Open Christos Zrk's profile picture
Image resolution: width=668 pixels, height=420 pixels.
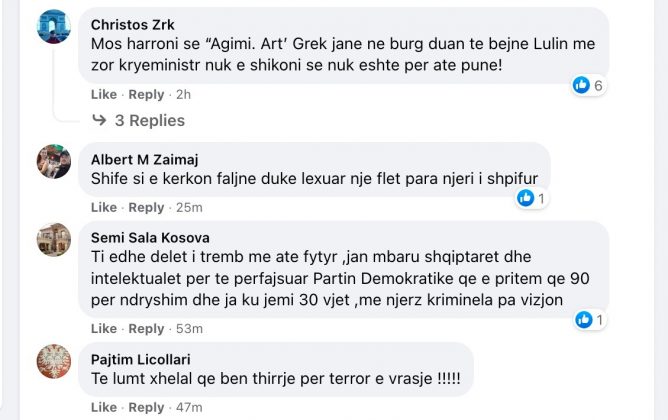(54, 26)
